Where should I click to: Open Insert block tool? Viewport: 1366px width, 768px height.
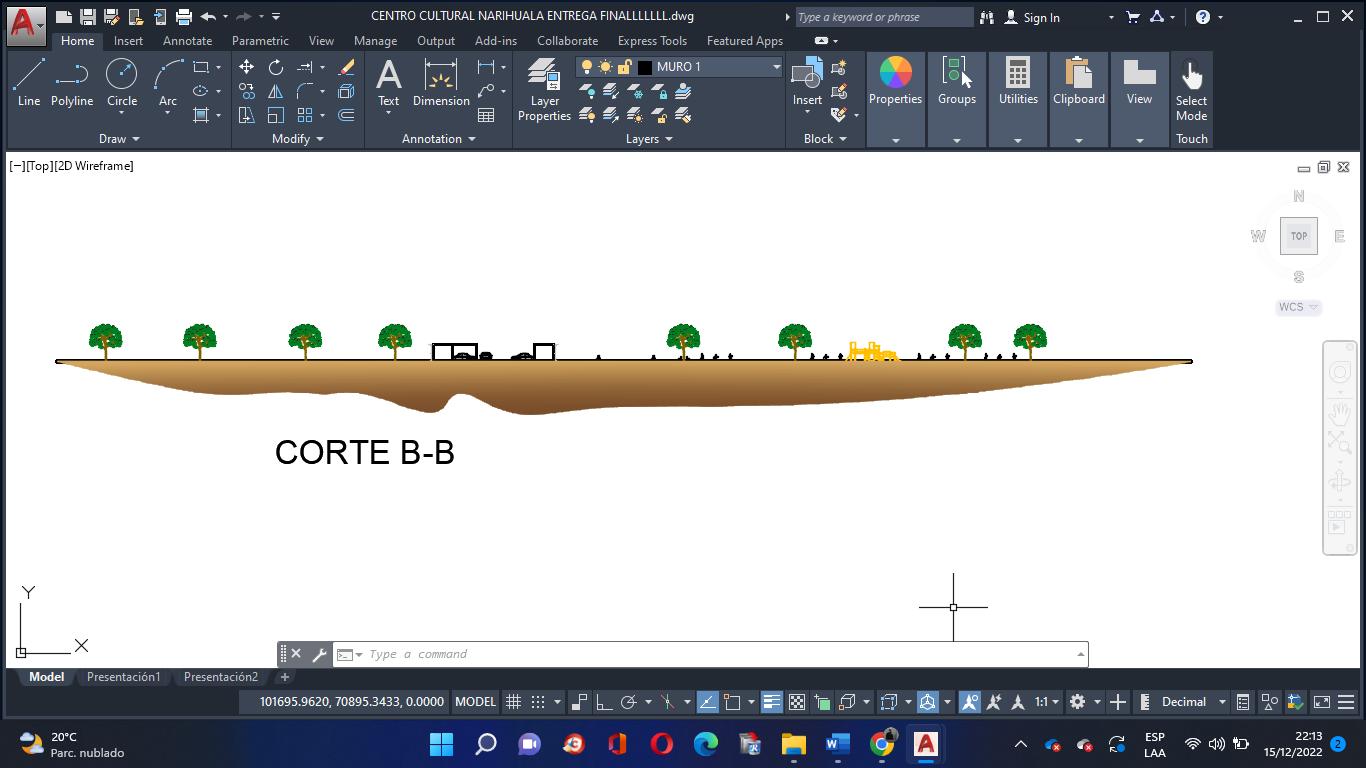807,80
